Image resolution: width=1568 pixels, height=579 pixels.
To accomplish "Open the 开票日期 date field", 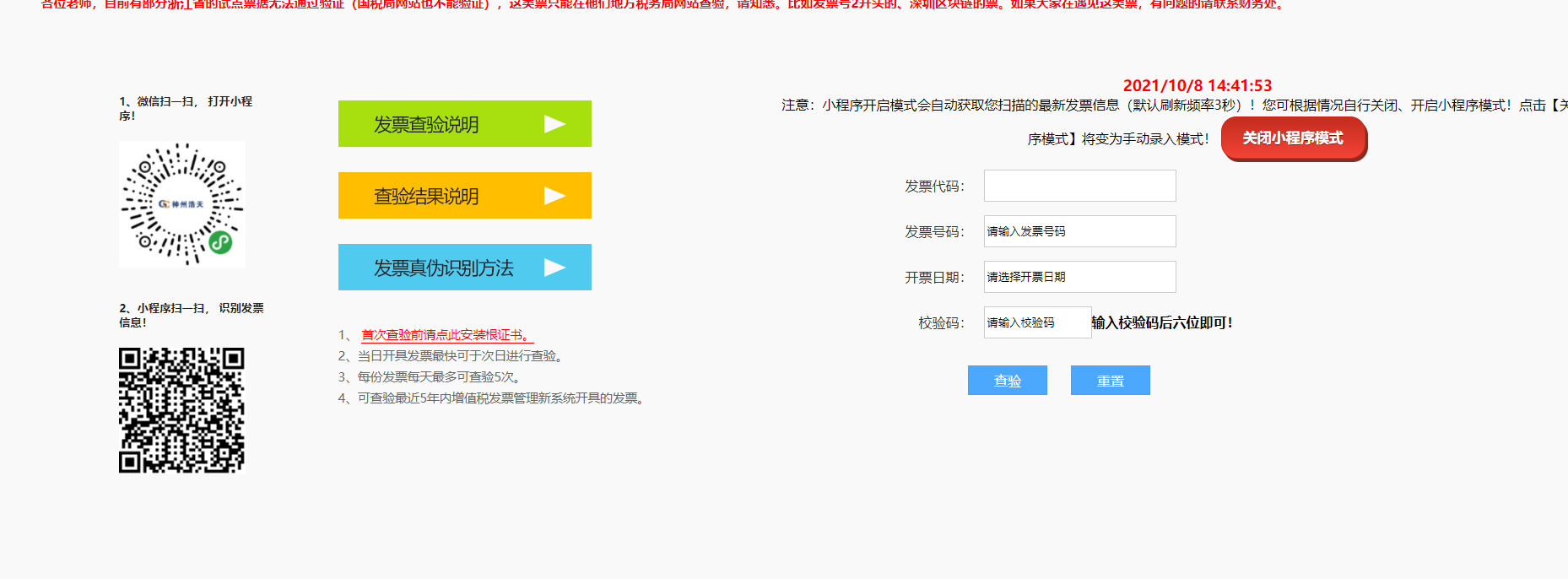I will coord(1079,277).
